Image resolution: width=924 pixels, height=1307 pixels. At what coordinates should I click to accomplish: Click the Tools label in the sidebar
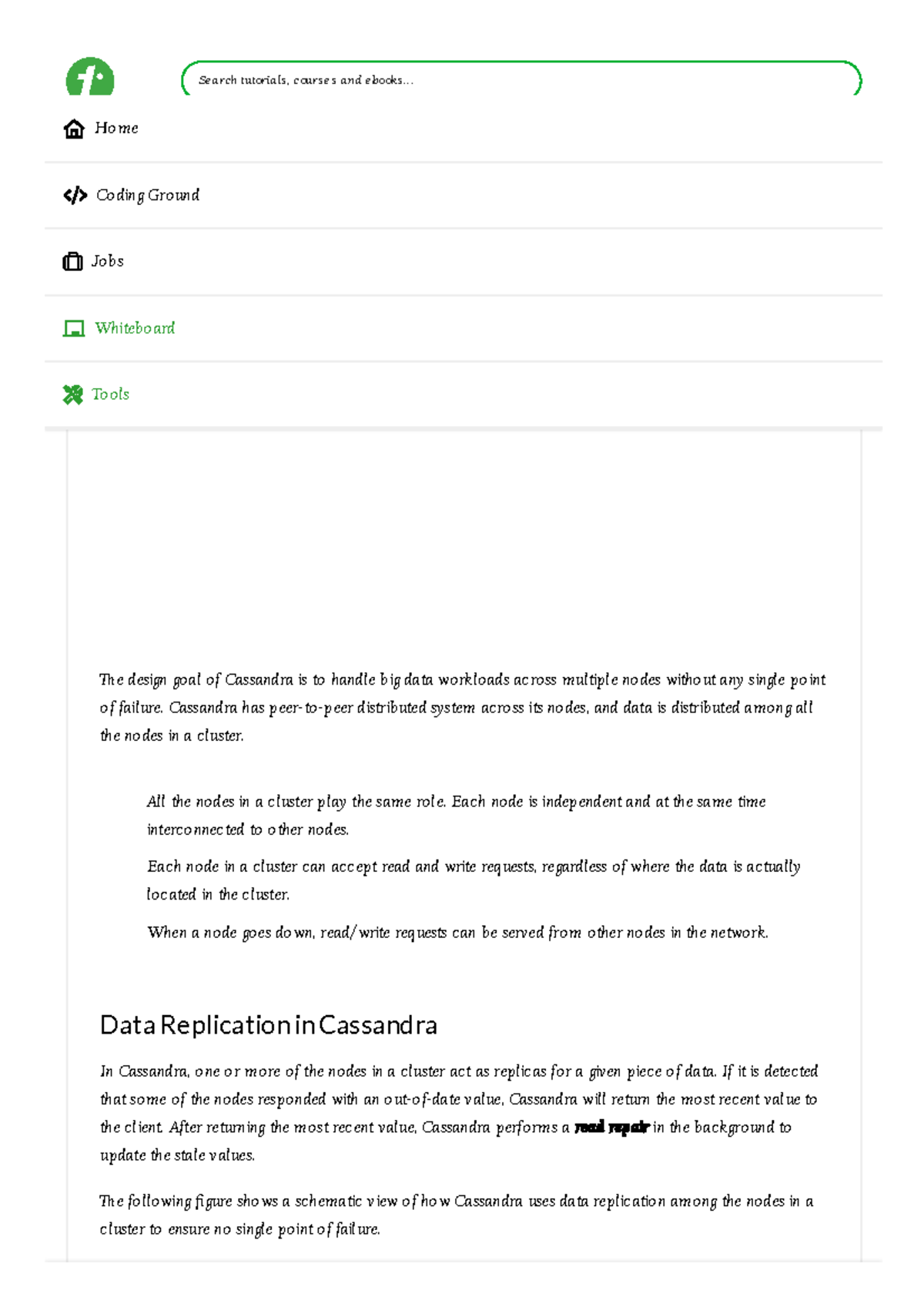[110, 394]
